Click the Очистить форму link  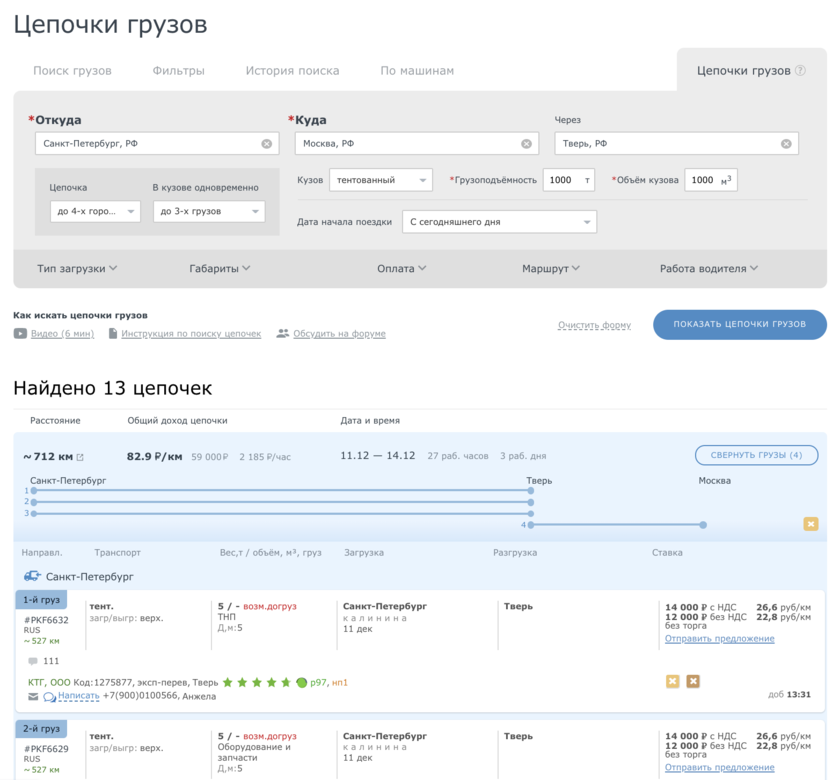point(594,325)
